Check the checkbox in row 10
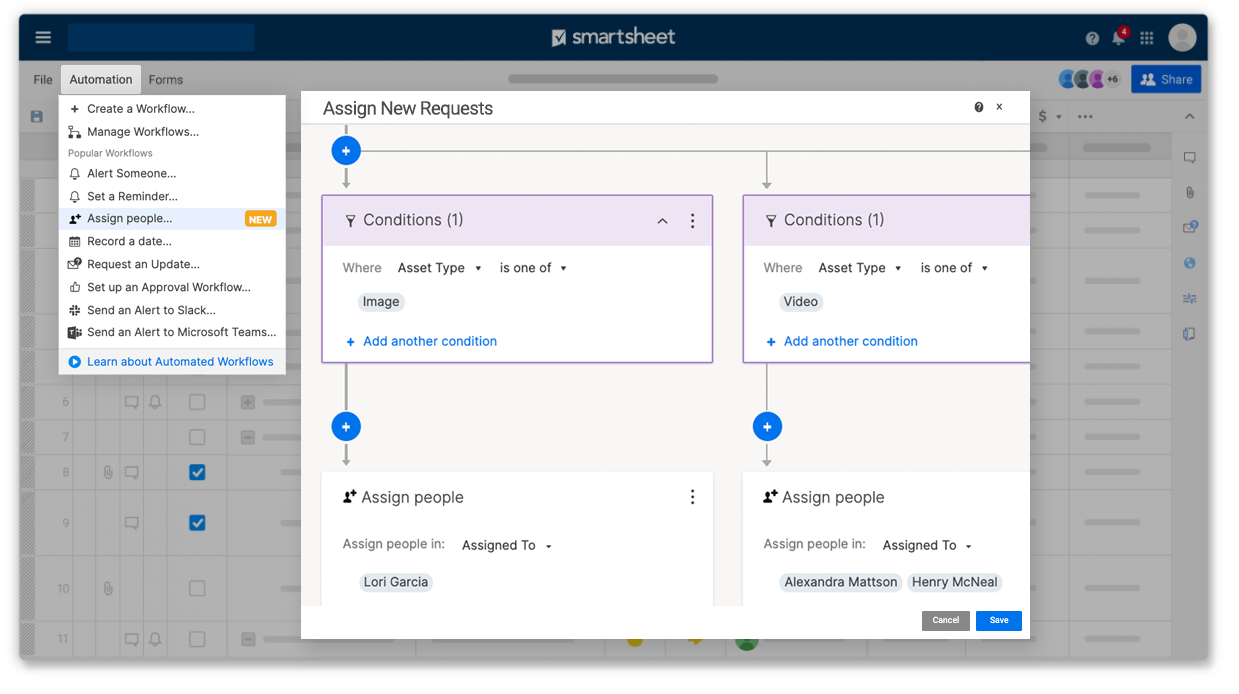This screenshot has width=1239, height=694. click(x=197, y=588)
